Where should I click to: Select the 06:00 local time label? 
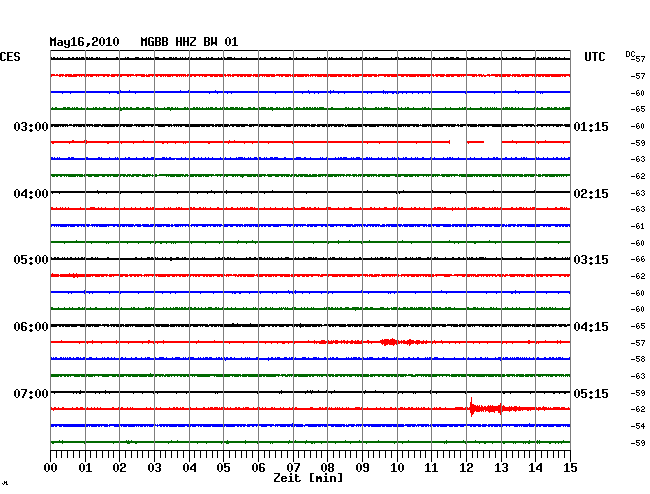point(31,327)
